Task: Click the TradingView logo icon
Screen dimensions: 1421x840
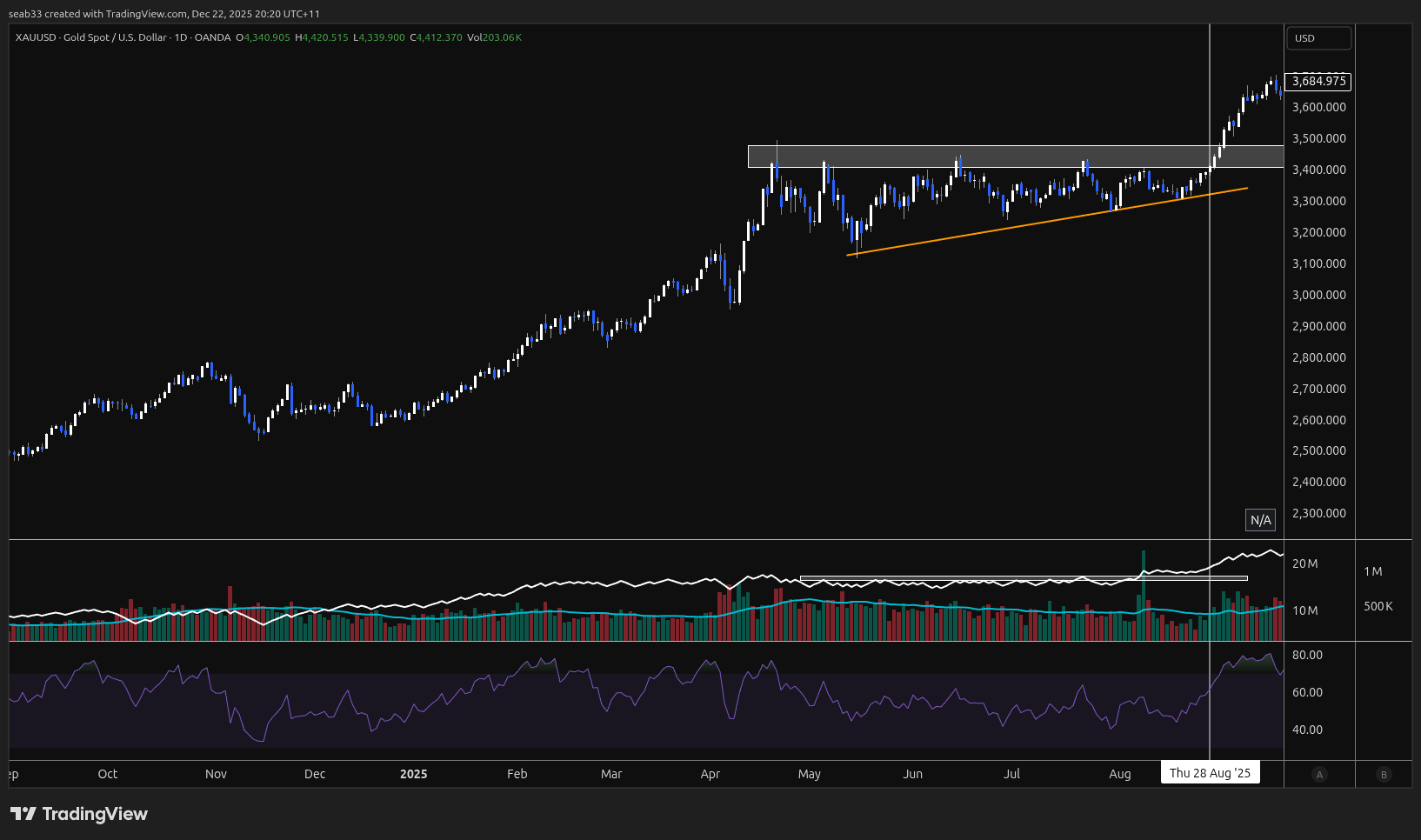Action: coord(23,814)
